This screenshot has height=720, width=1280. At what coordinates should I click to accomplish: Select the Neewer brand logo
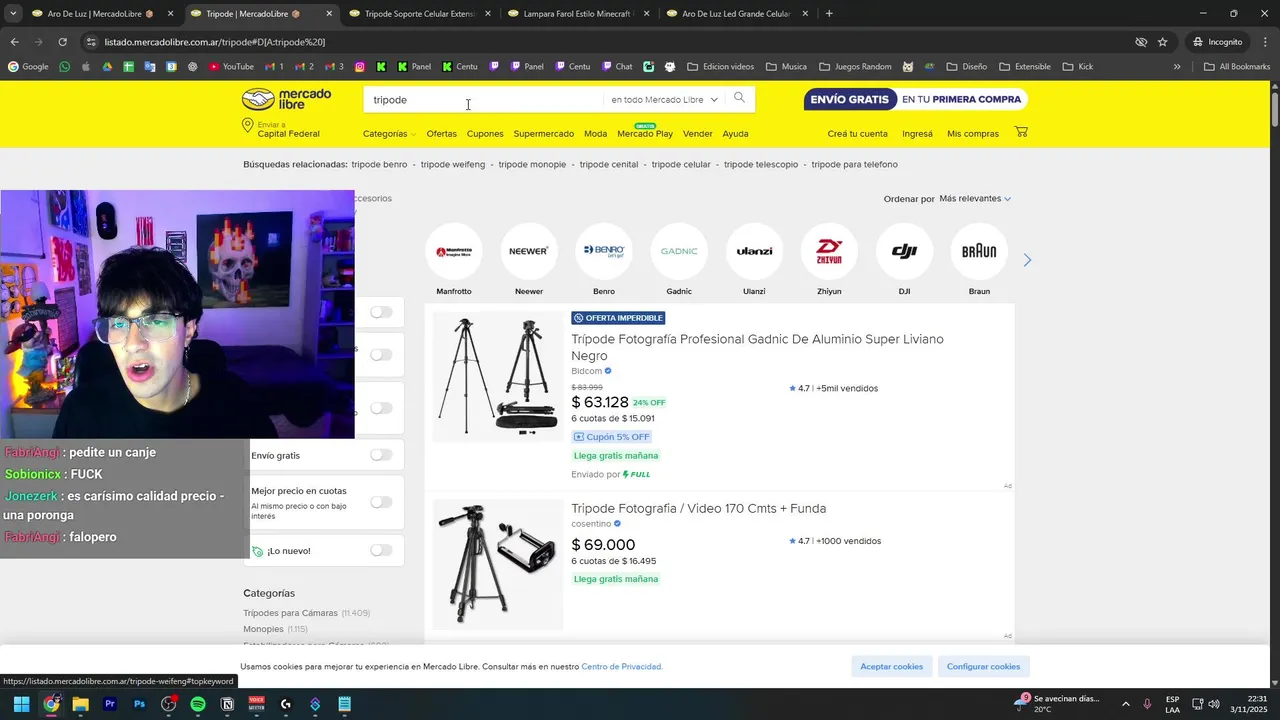click(x=529, y=251)
